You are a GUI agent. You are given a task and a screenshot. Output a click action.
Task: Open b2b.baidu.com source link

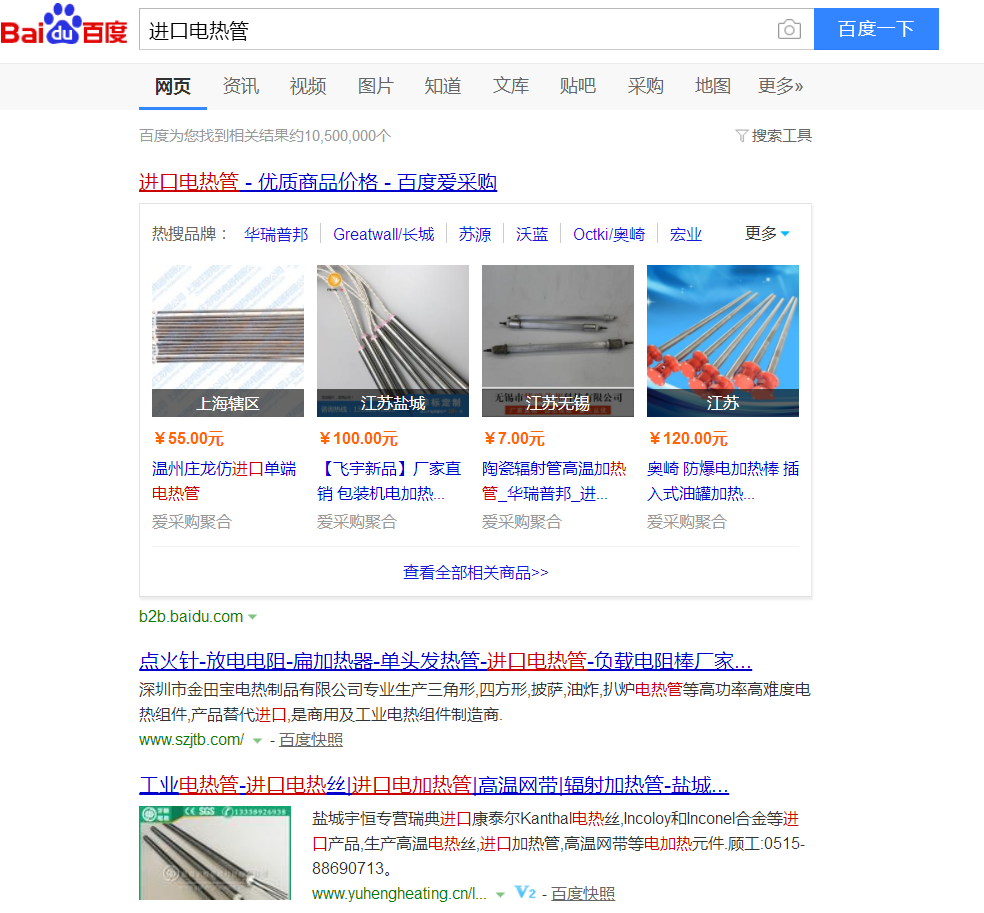point(191,616)
